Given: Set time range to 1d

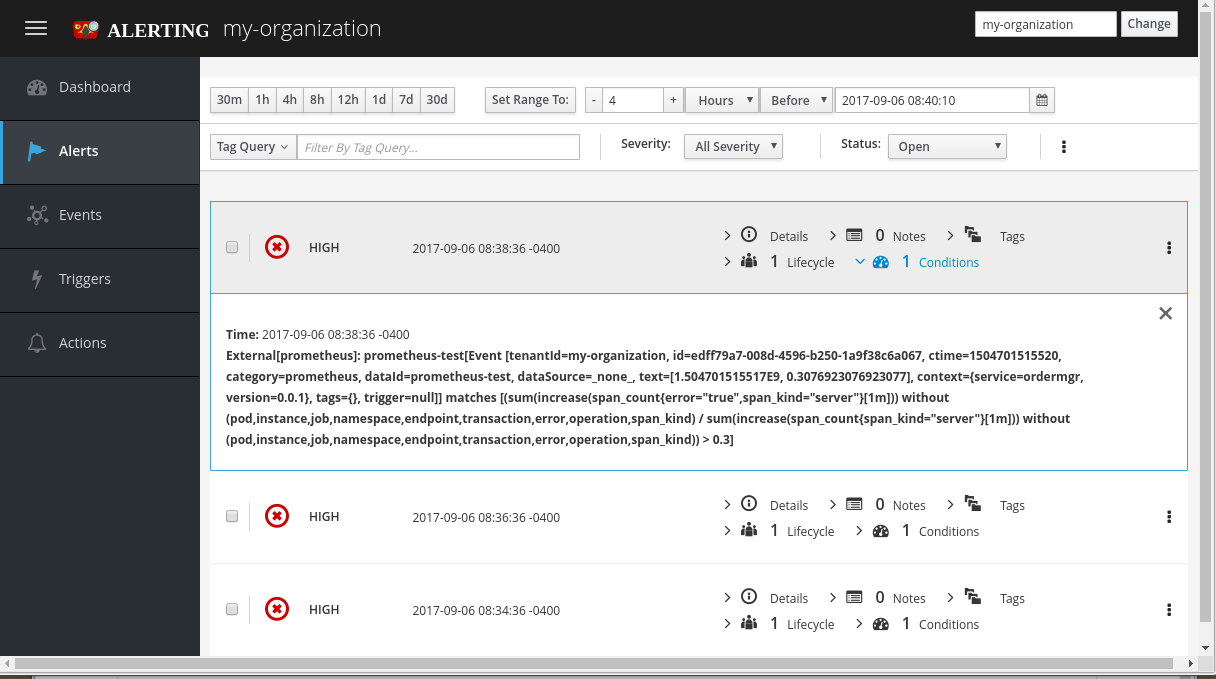Looking at the screenshot, I should (x=379, y=100).
